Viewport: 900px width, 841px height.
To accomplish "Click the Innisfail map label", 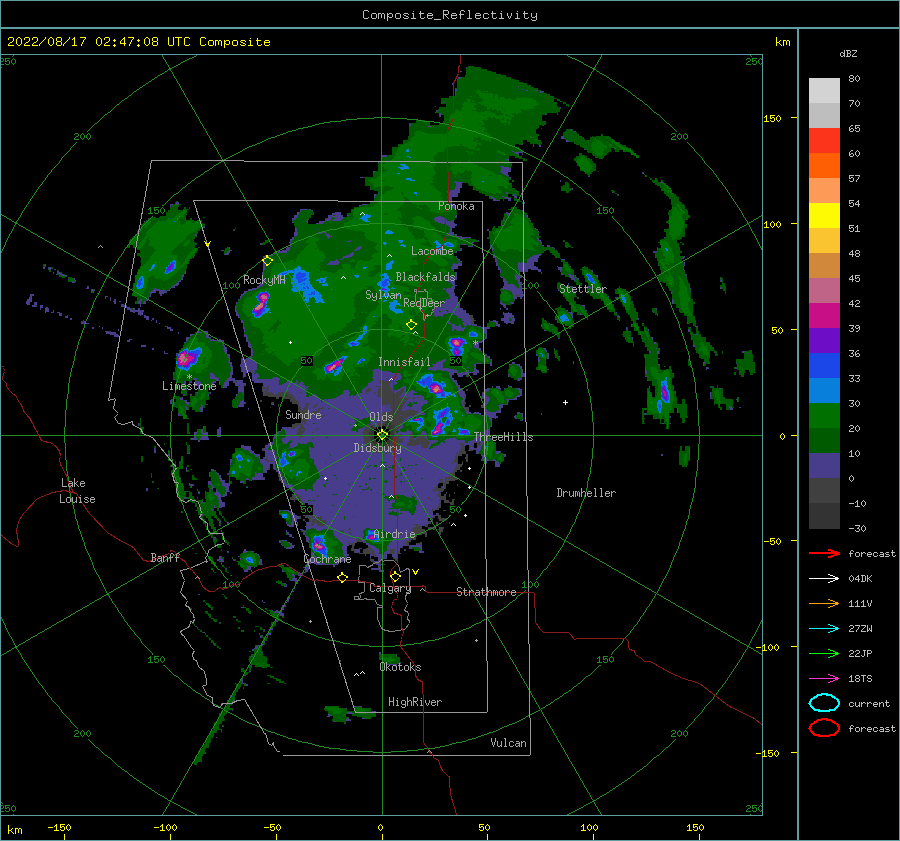I will click(x=404, y=362).
